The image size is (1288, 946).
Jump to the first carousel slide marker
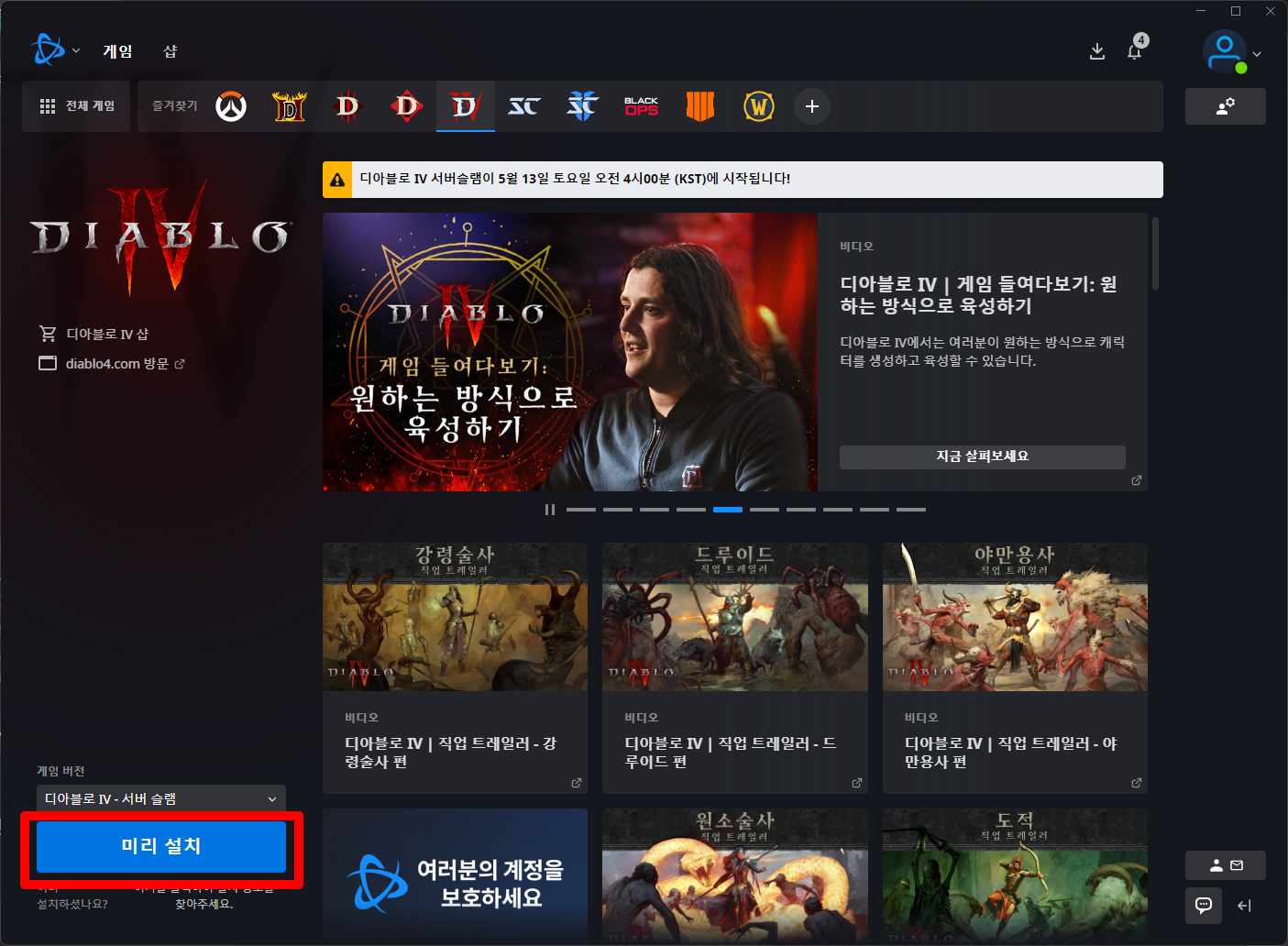click(x=581, y=510)
